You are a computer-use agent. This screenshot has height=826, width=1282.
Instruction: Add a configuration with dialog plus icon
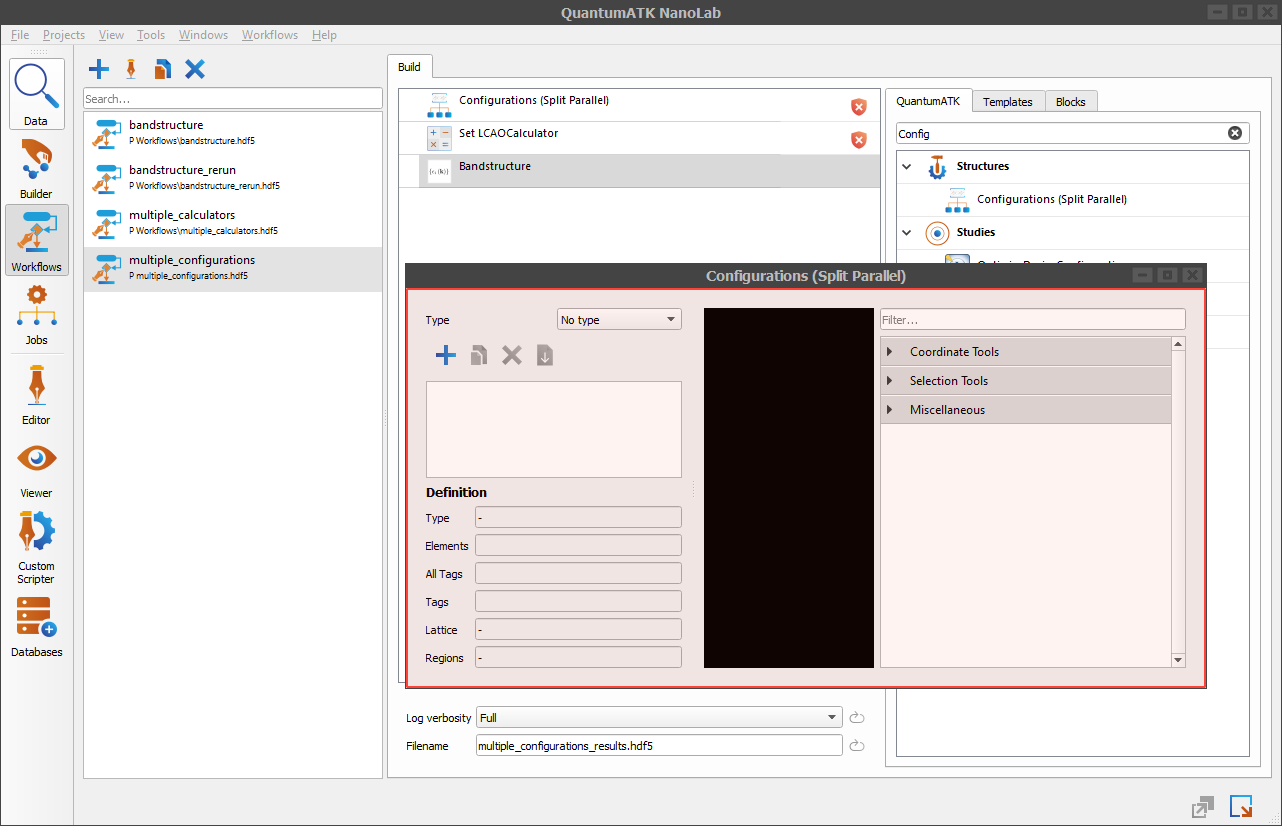click(446, 355)
